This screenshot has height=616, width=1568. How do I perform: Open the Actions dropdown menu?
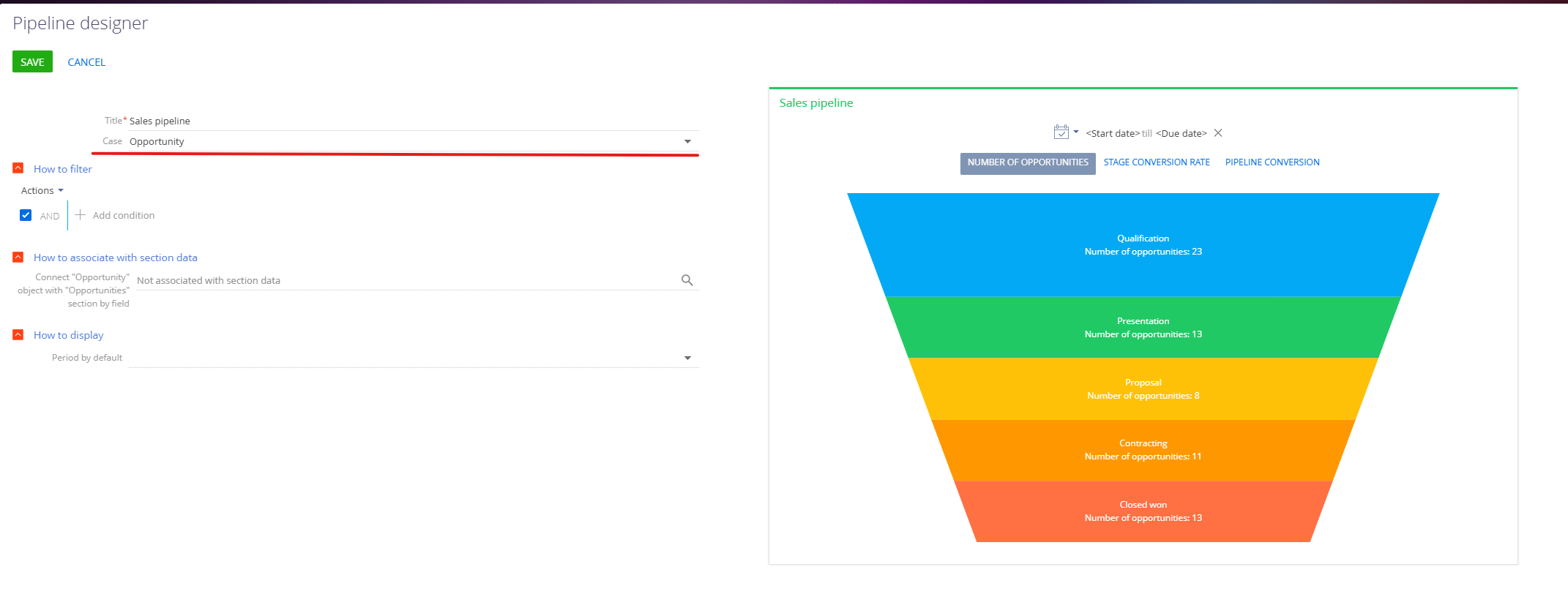point(42,190)
